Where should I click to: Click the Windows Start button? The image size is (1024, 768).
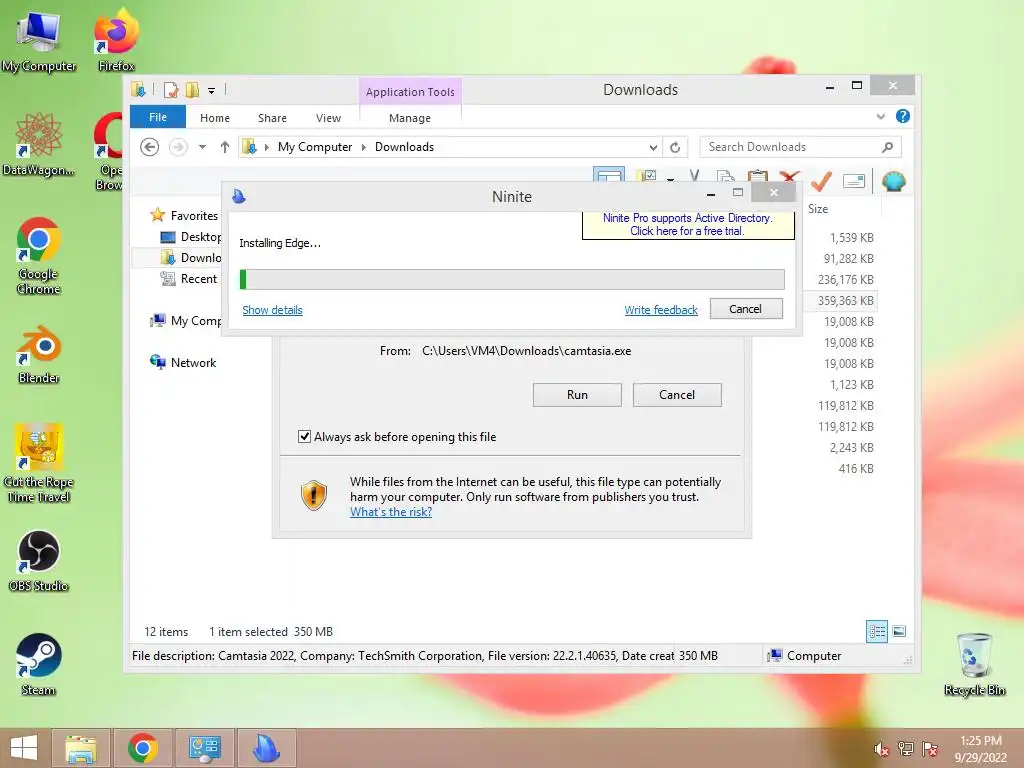tap(24, 748)
